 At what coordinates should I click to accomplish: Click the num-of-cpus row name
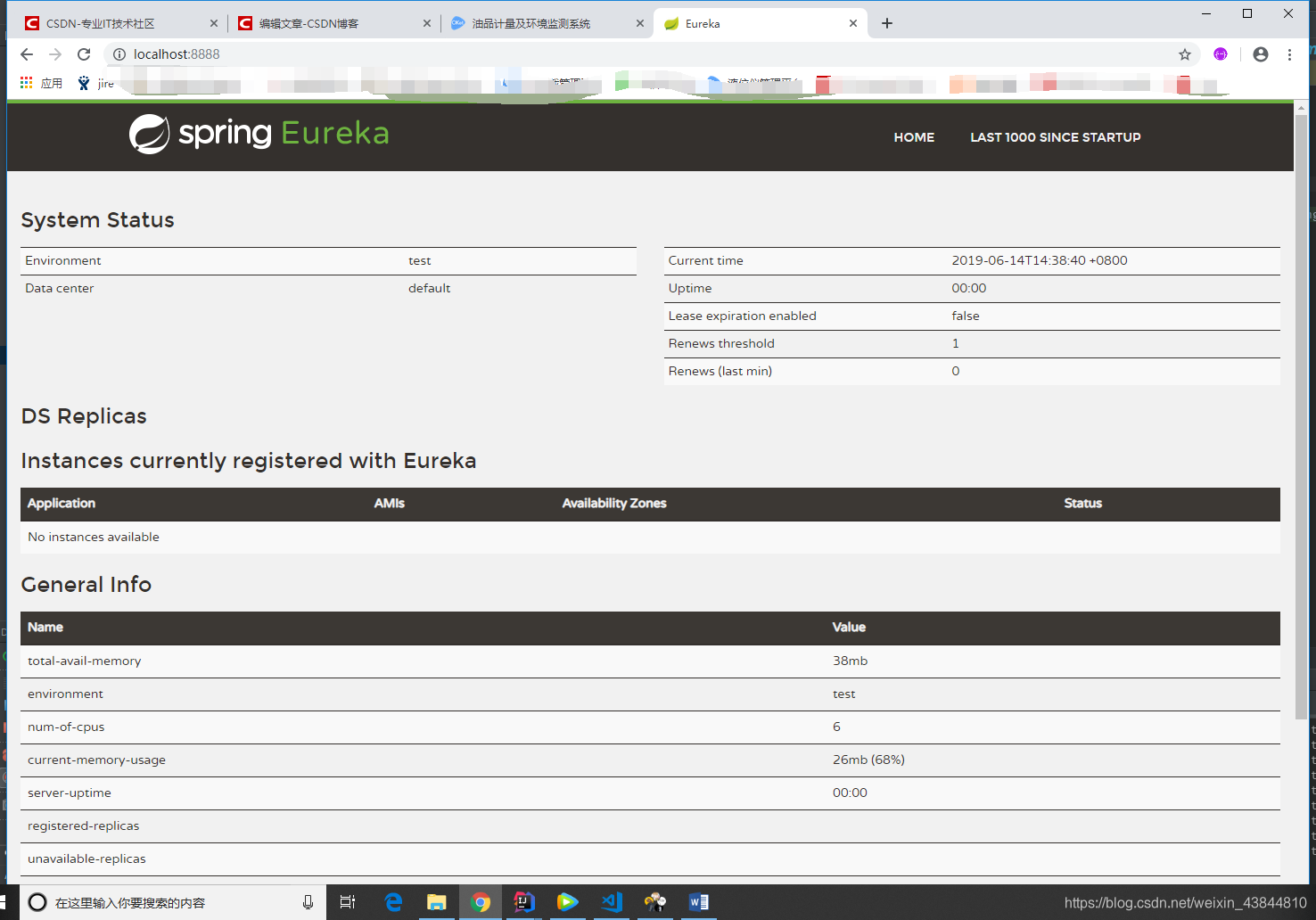click(66, 727)
